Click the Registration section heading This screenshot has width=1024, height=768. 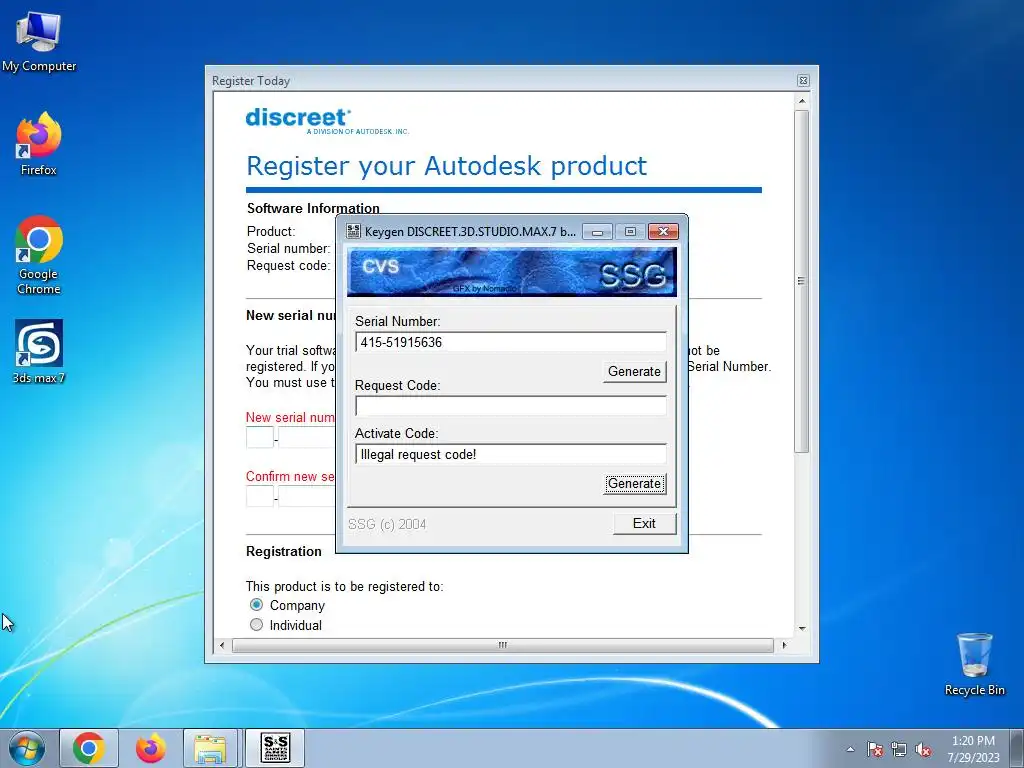point(283,551)
